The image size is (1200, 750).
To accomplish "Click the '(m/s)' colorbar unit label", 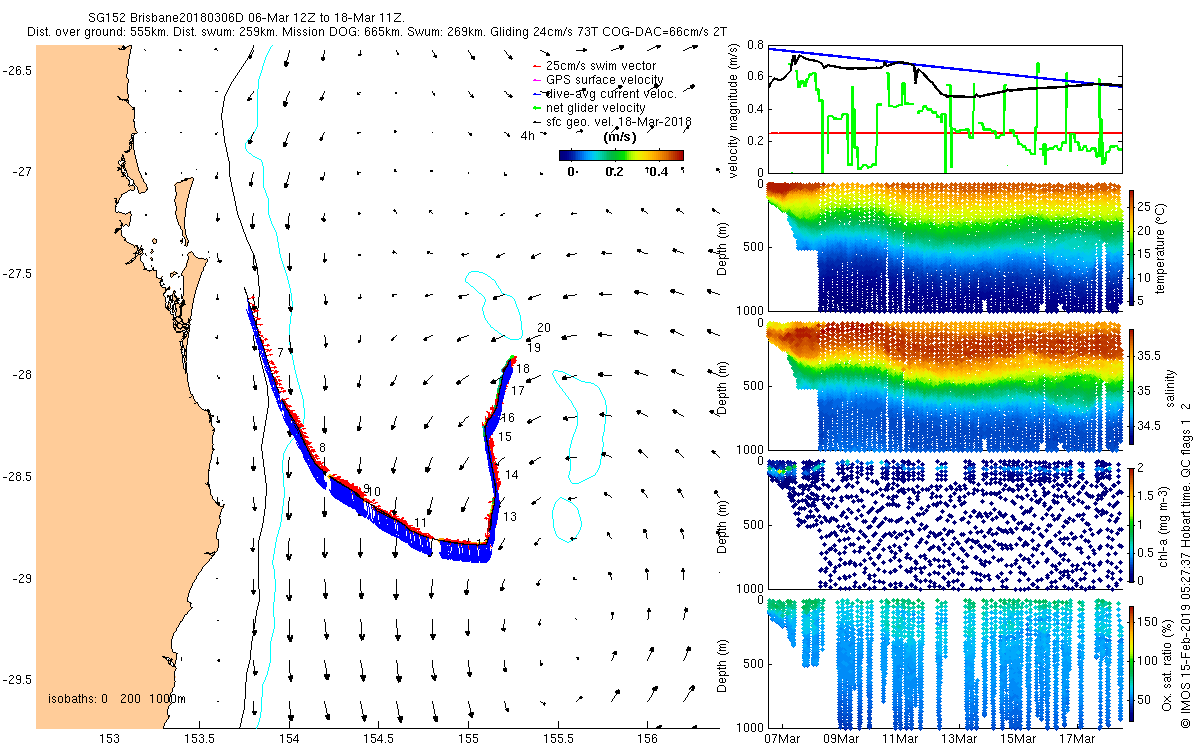I will point(620,137).
